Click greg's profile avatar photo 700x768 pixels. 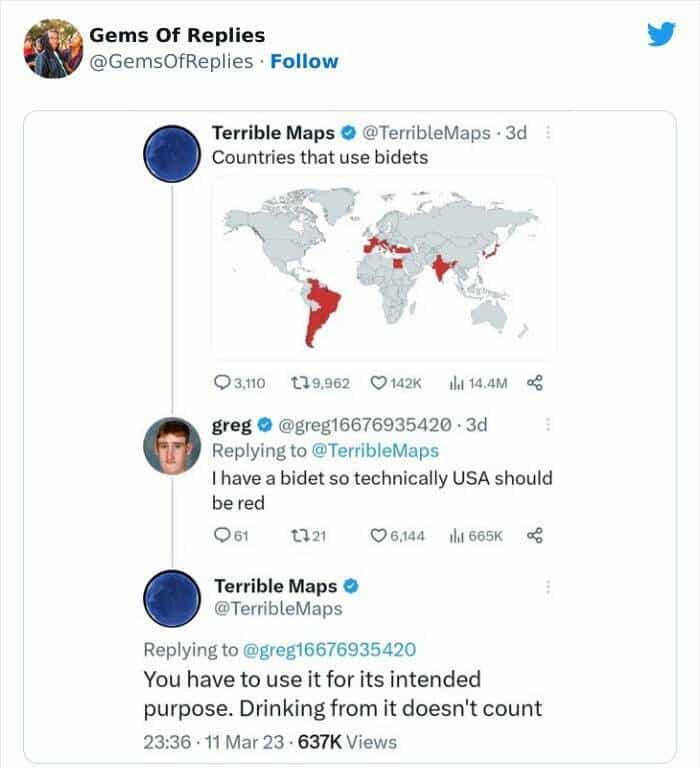pos(172,445)
